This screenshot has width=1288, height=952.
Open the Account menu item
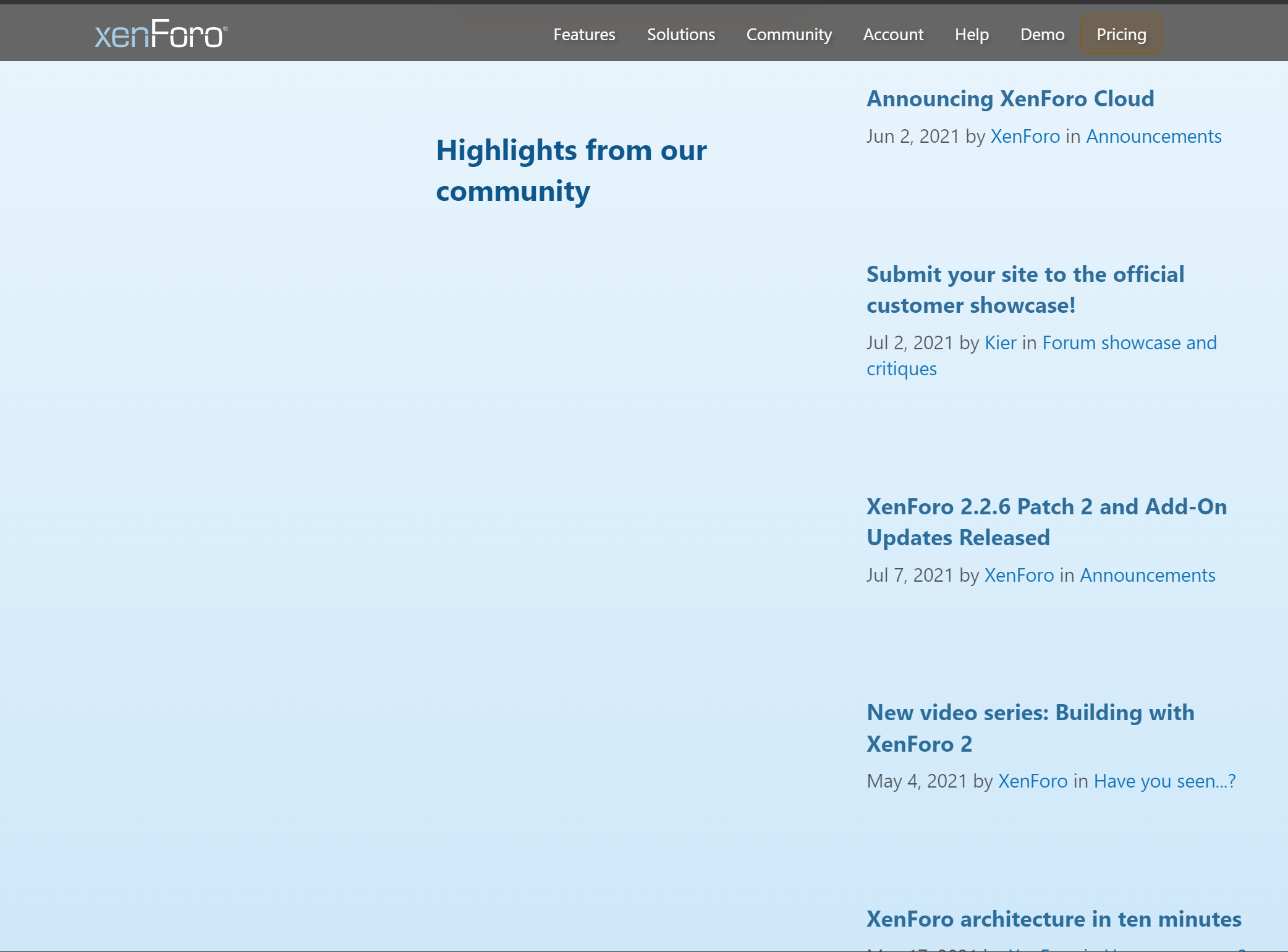tap(892, 35)
